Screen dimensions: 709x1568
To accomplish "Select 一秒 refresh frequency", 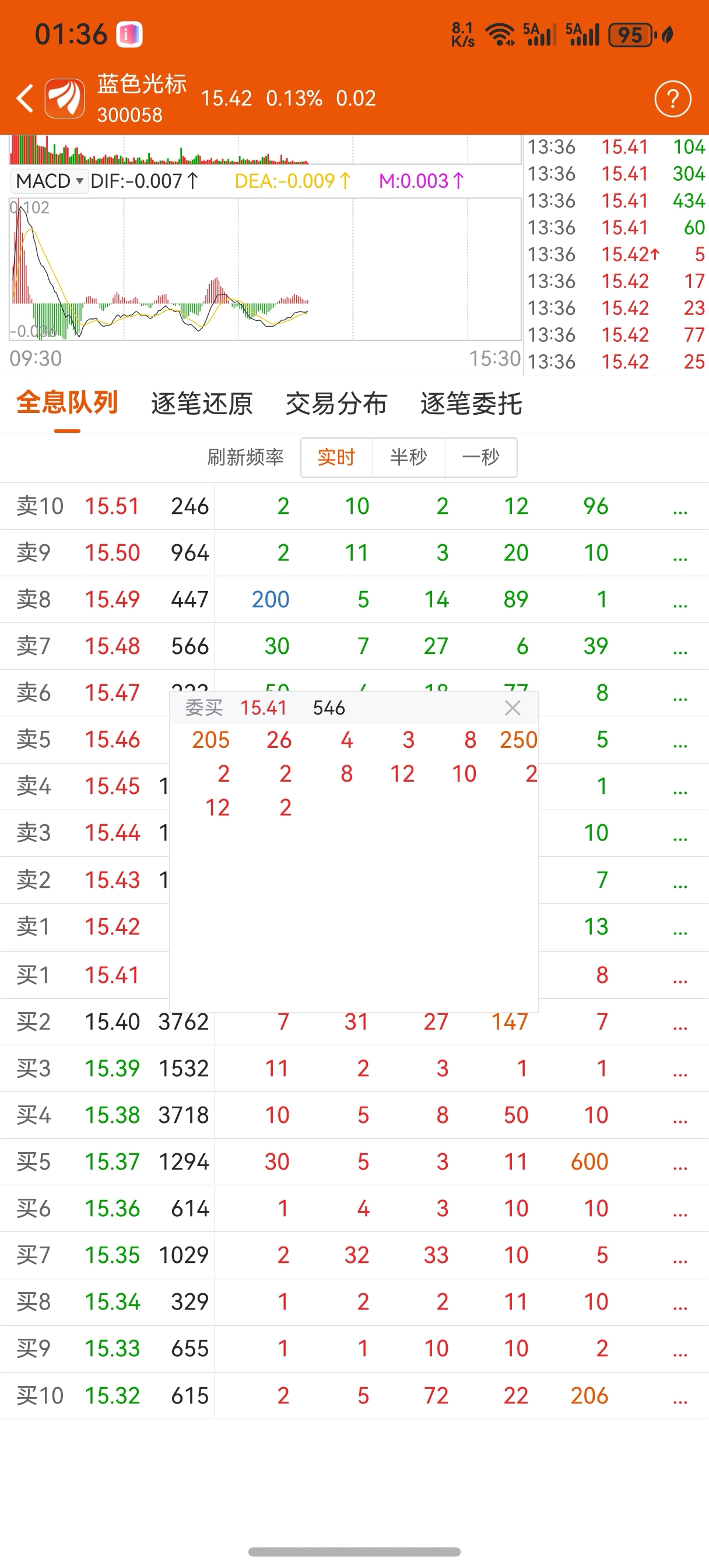I will coord(481,457).
